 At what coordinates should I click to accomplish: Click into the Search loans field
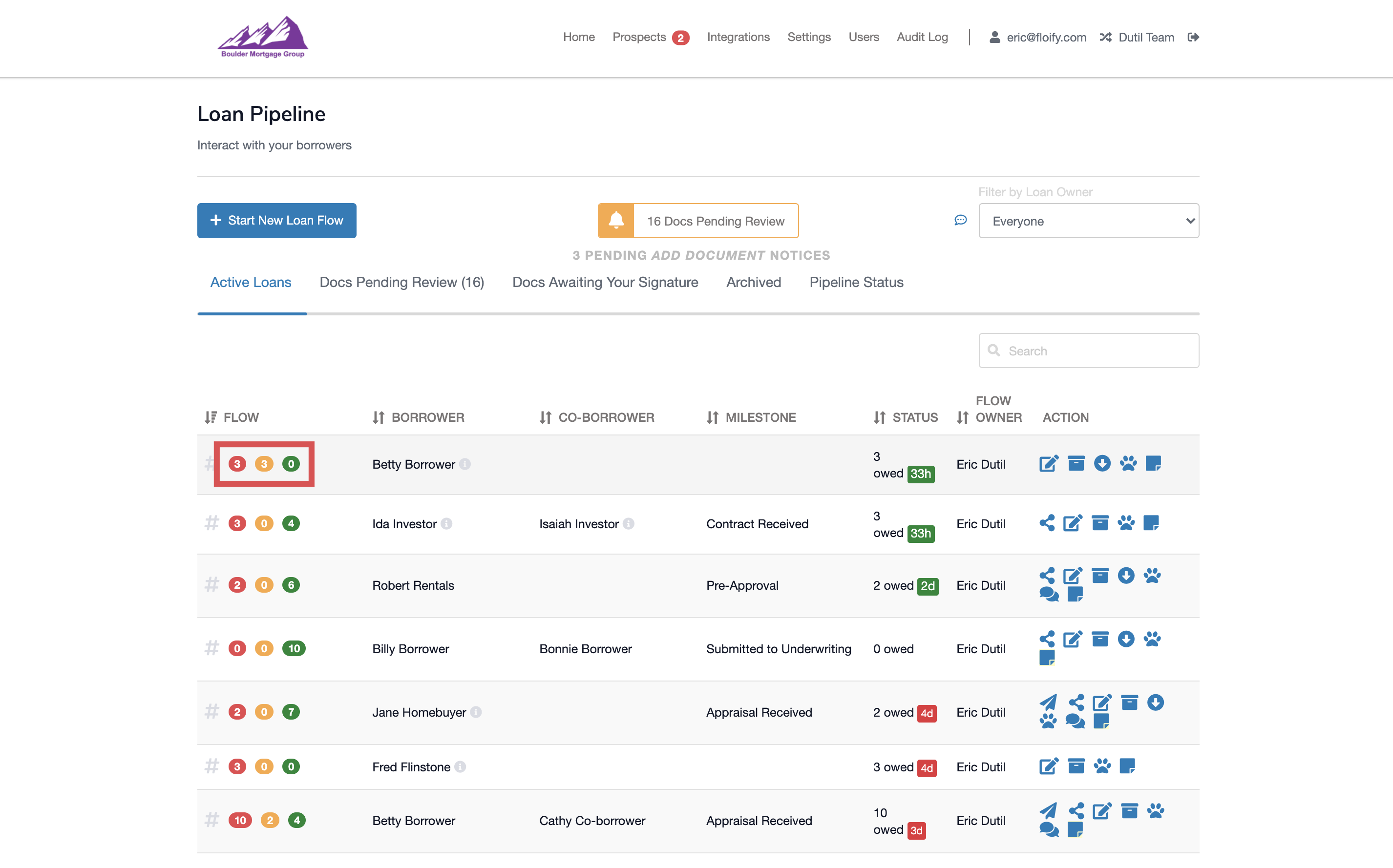pos(1089,351)
